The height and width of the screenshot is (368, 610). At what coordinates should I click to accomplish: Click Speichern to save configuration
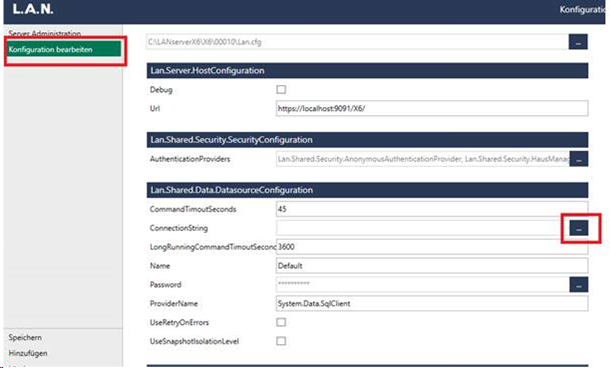[x=25, y=337]
